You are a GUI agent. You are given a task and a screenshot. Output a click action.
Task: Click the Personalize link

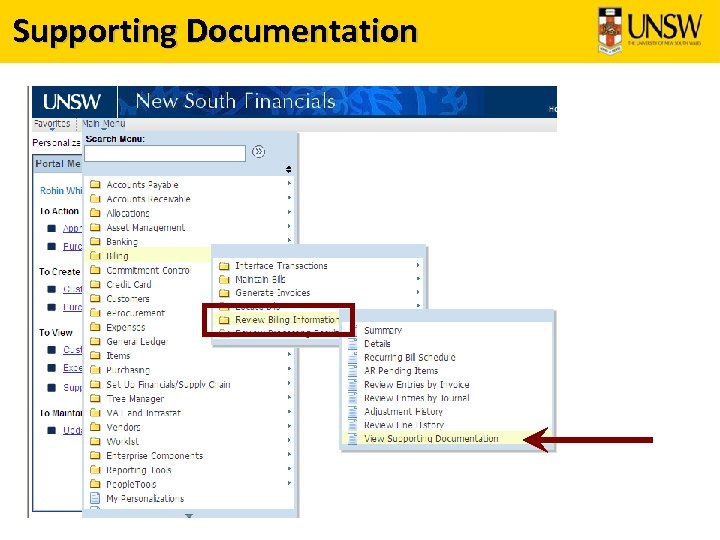click(56, 143)
